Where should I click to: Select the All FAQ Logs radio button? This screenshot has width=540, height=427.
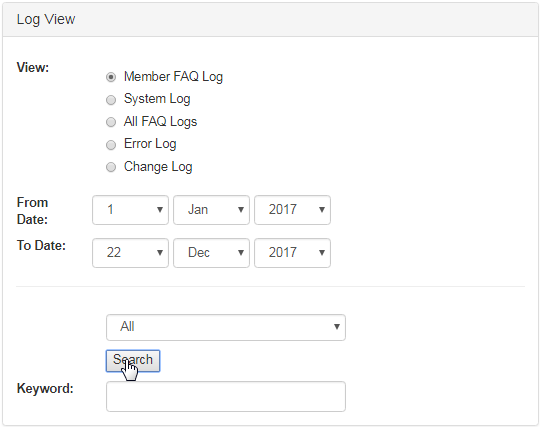(111, 122)
